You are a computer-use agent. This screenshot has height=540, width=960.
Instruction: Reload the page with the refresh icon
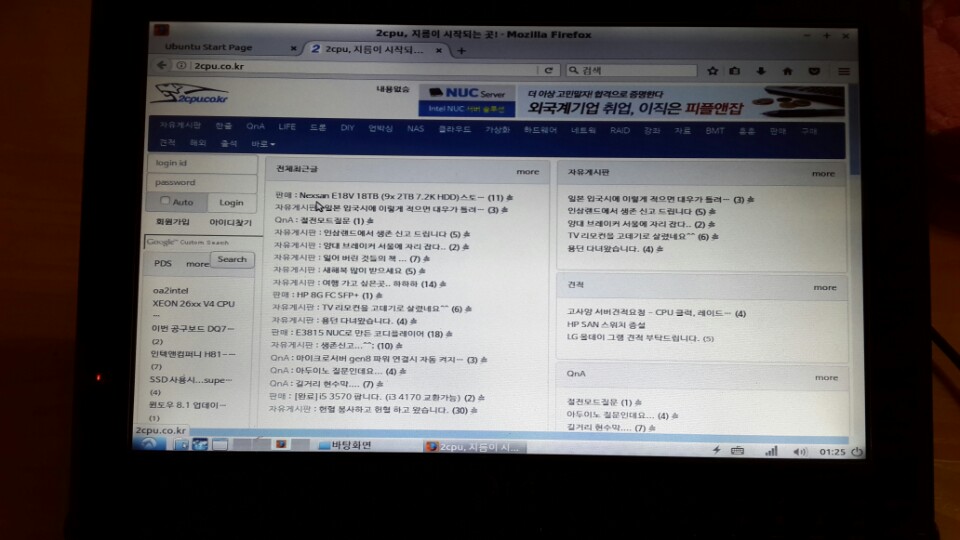[x=549, y=70]
